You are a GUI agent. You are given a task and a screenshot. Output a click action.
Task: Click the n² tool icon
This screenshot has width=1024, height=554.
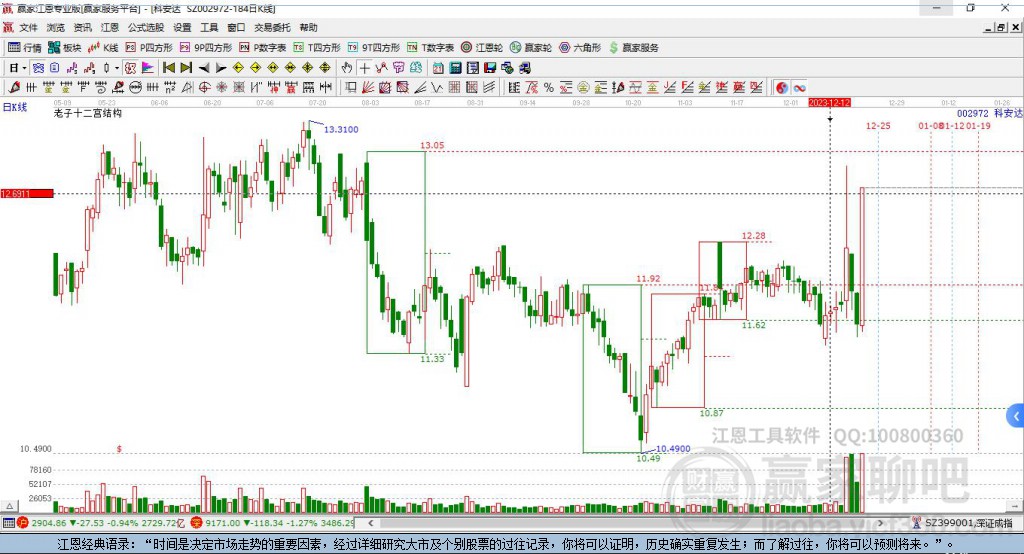point(170,88)
